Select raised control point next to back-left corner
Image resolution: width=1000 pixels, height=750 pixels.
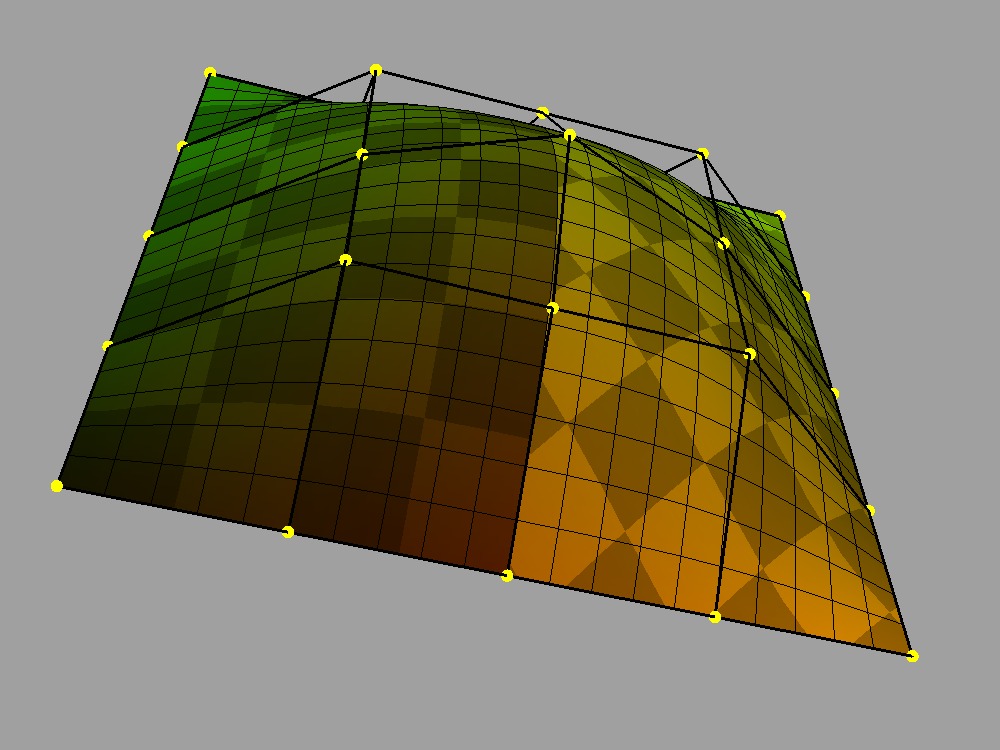[376, 70]
